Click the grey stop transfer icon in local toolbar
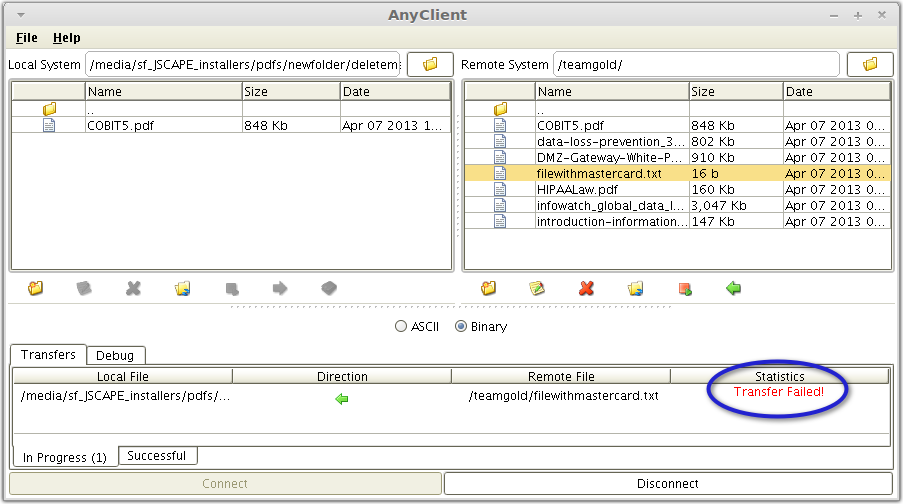Screen dimensions: 903x504 pos(329,288)
